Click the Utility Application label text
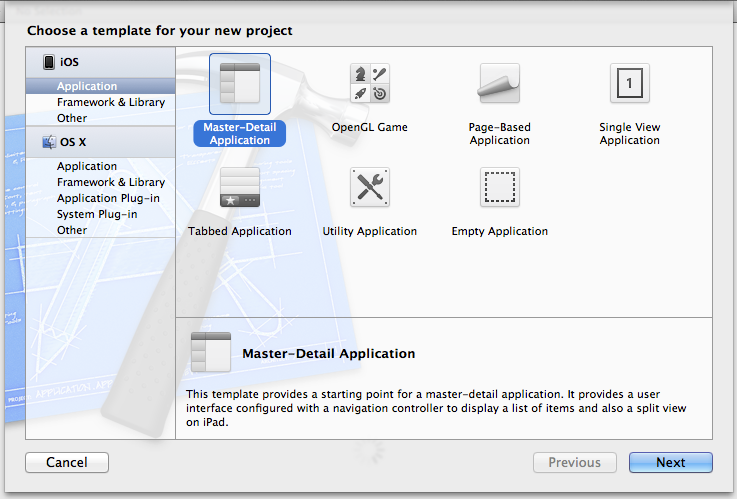The height and width of the screenshot is (499, 737). [x=370, y=231]
